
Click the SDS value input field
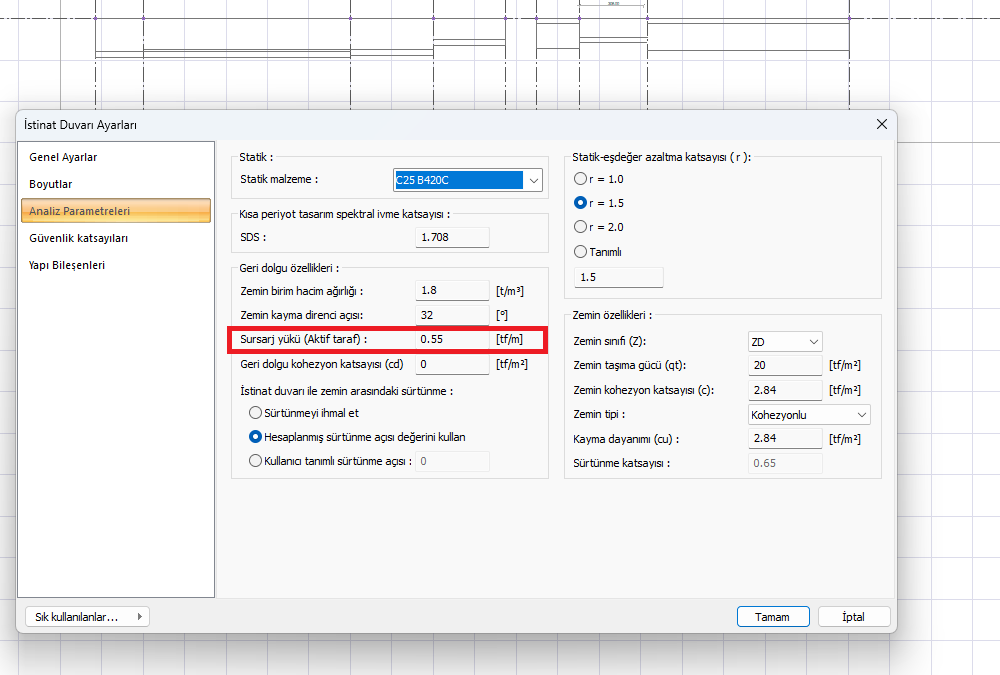click(452, 237)
